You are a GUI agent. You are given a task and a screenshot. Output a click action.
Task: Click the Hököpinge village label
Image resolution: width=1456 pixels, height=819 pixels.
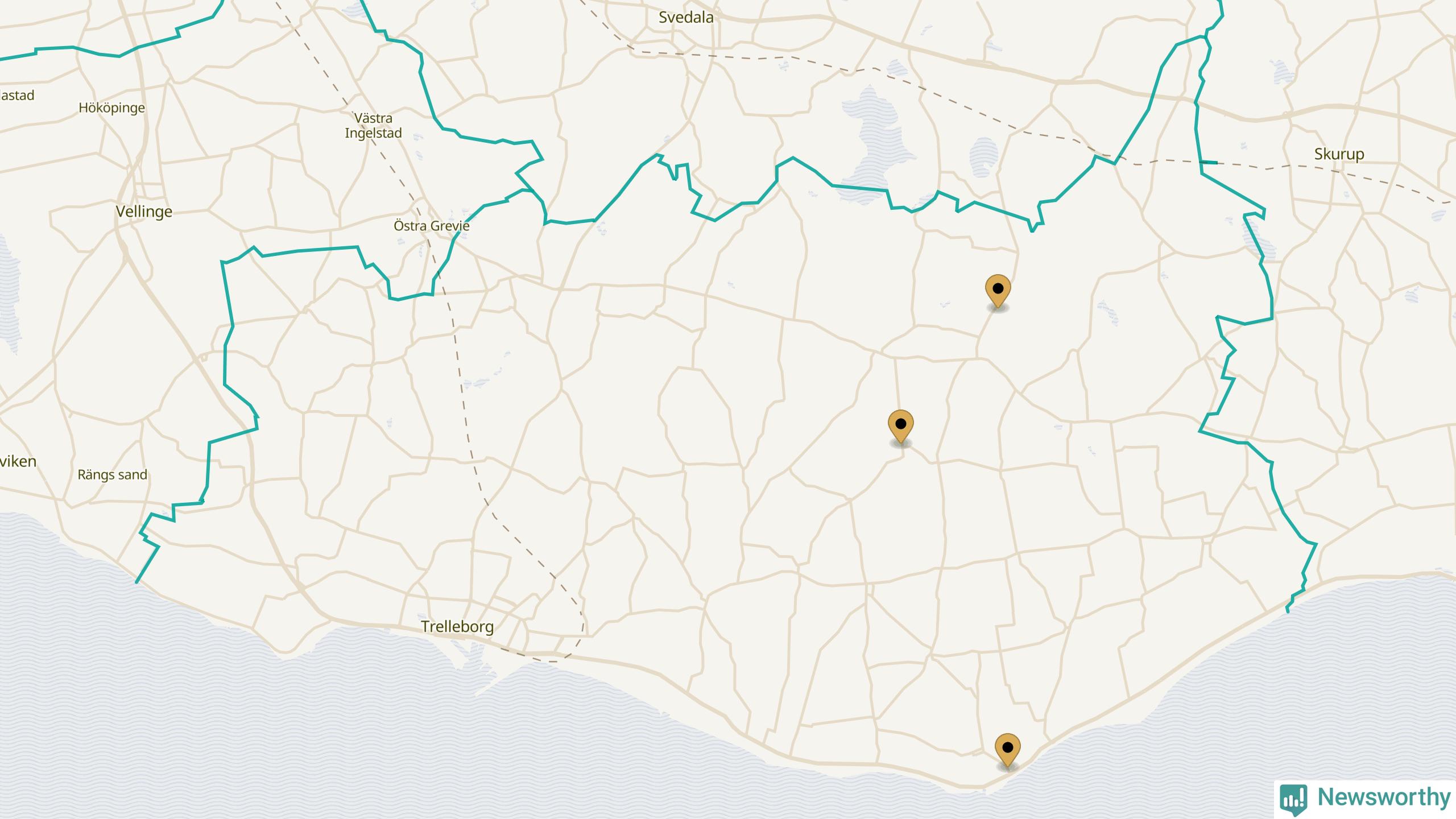111,108
